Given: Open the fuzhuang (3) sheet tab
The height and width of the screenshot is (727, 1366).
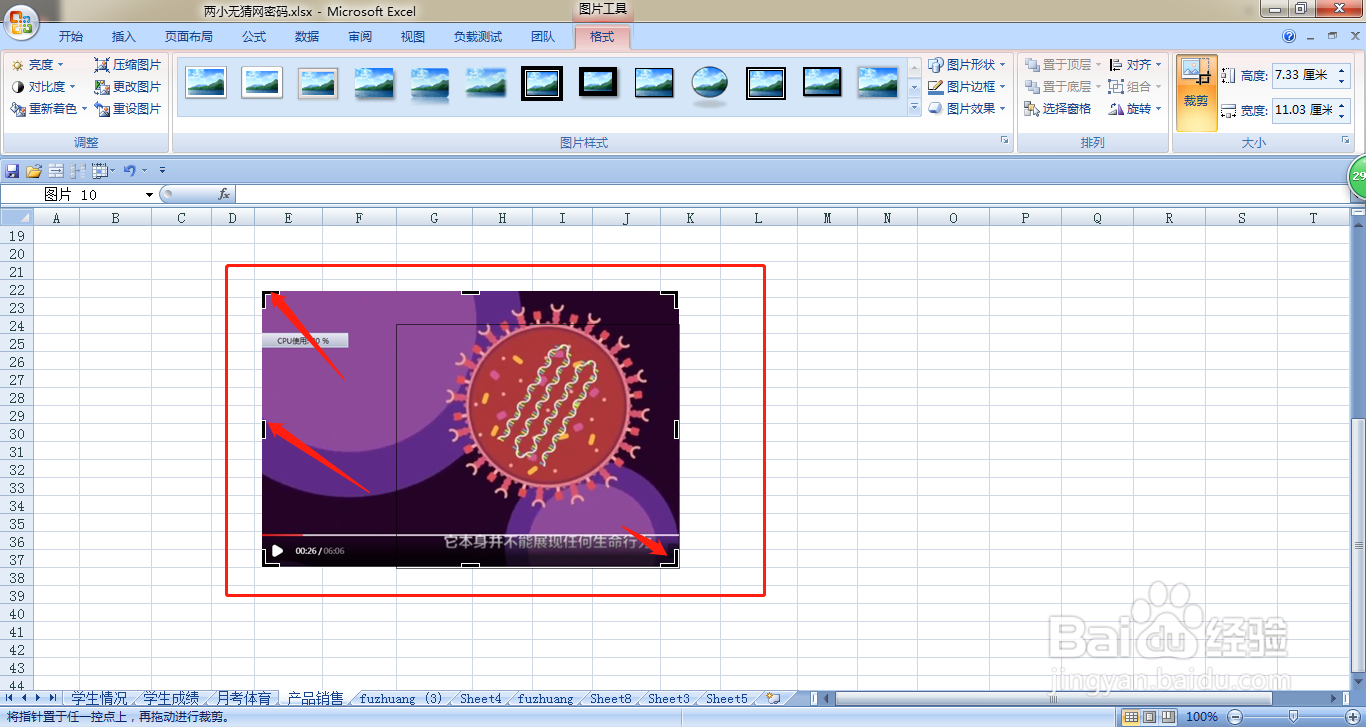Looking at the screenshot, I should point(400,698).
